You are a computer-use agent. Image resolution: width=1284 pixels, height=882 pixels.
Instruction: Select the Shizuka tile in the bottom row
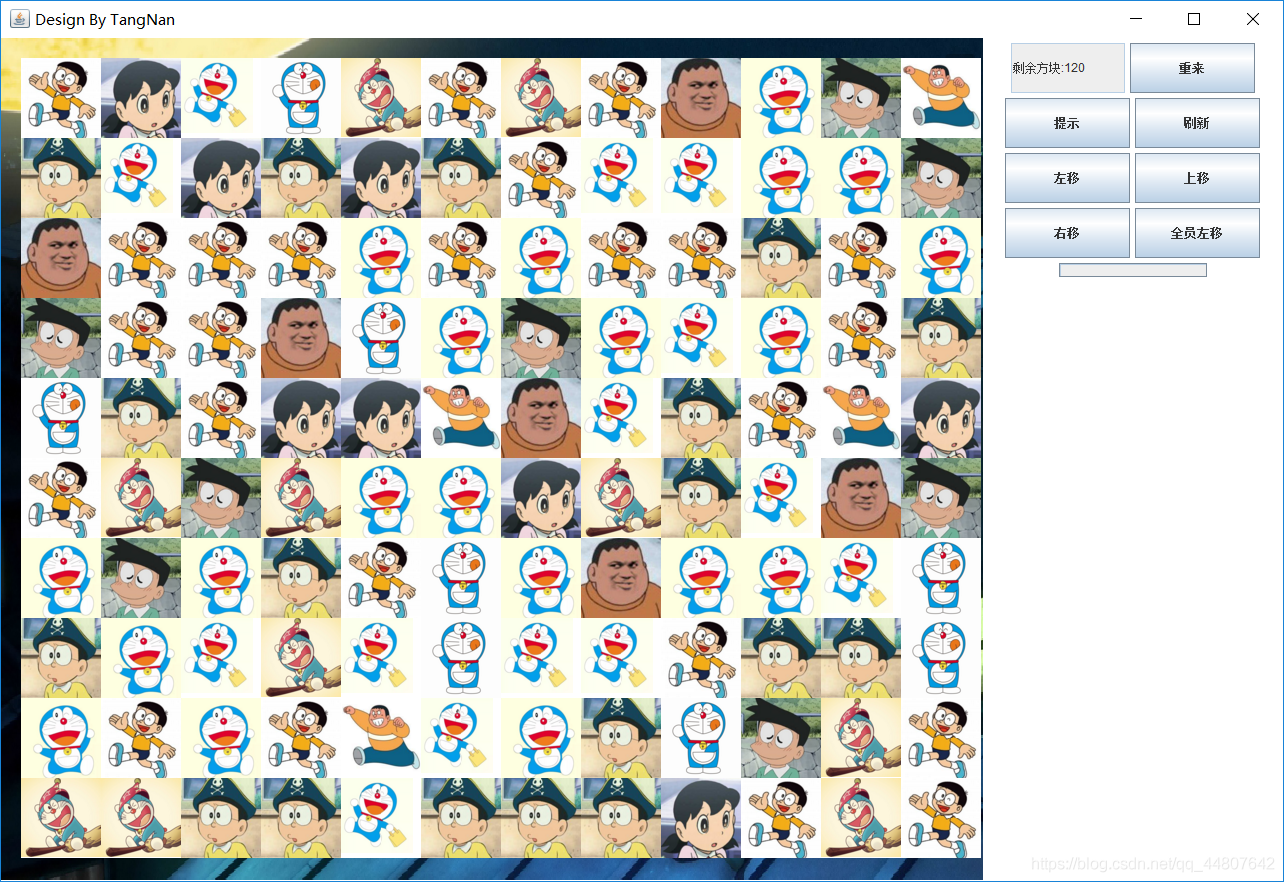[x=701, y=818]
